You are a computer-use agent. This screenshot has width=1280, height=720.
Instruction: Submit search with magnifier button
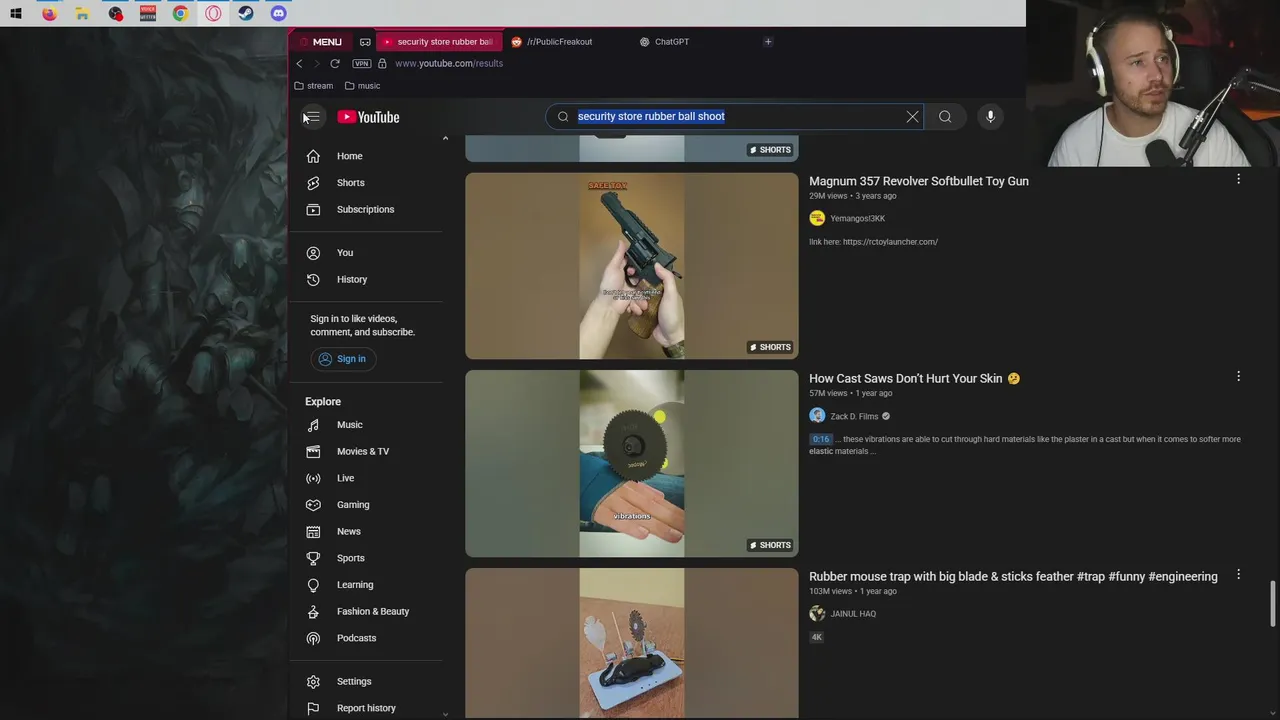(945, 117)
